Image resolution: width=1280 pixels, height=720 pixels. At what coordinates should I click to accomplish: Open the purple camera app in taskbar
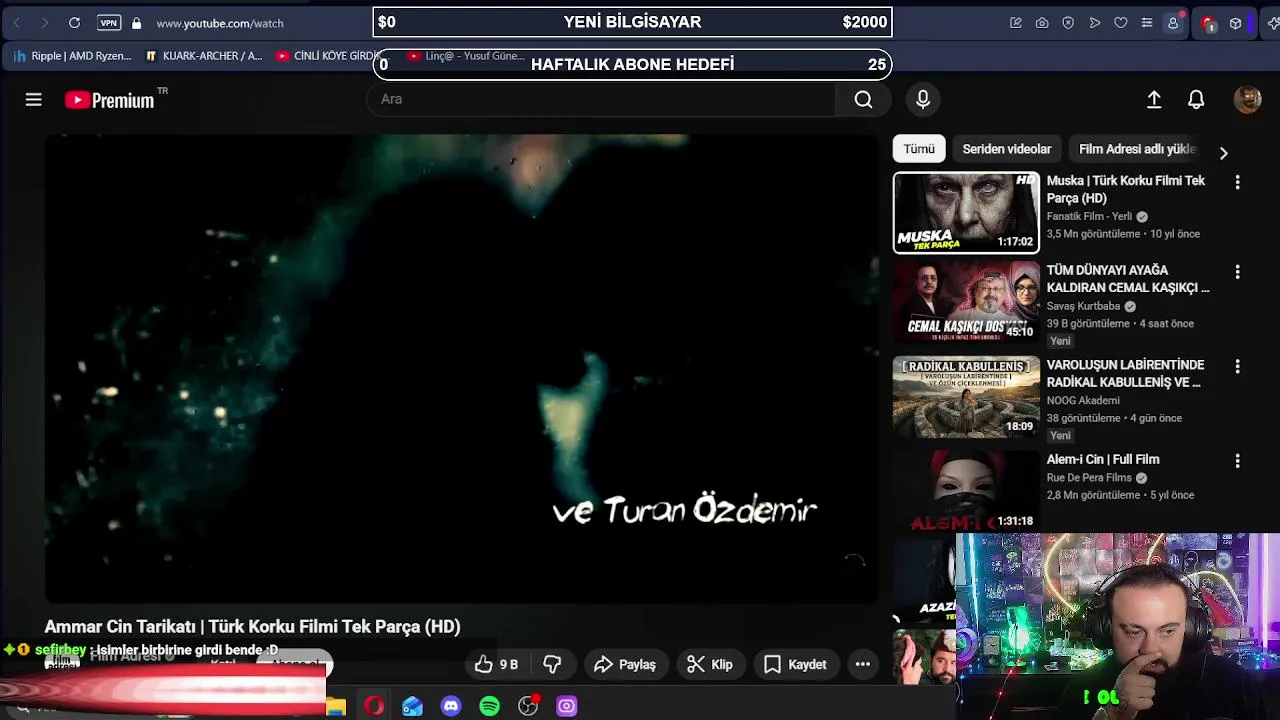point(566,706)
